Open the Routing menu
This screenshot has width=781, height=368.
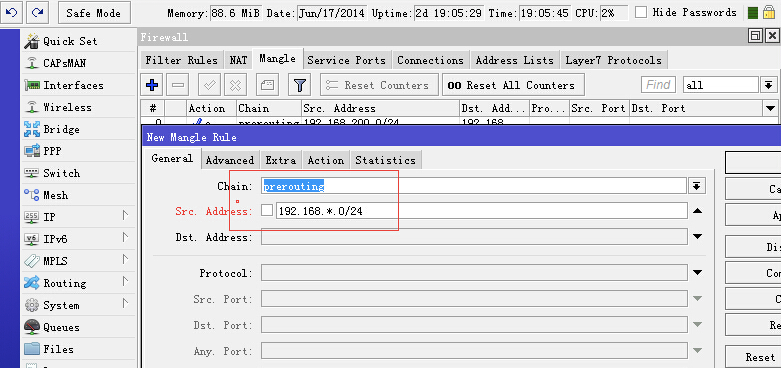pyautogui.click(x=78, y=283)
